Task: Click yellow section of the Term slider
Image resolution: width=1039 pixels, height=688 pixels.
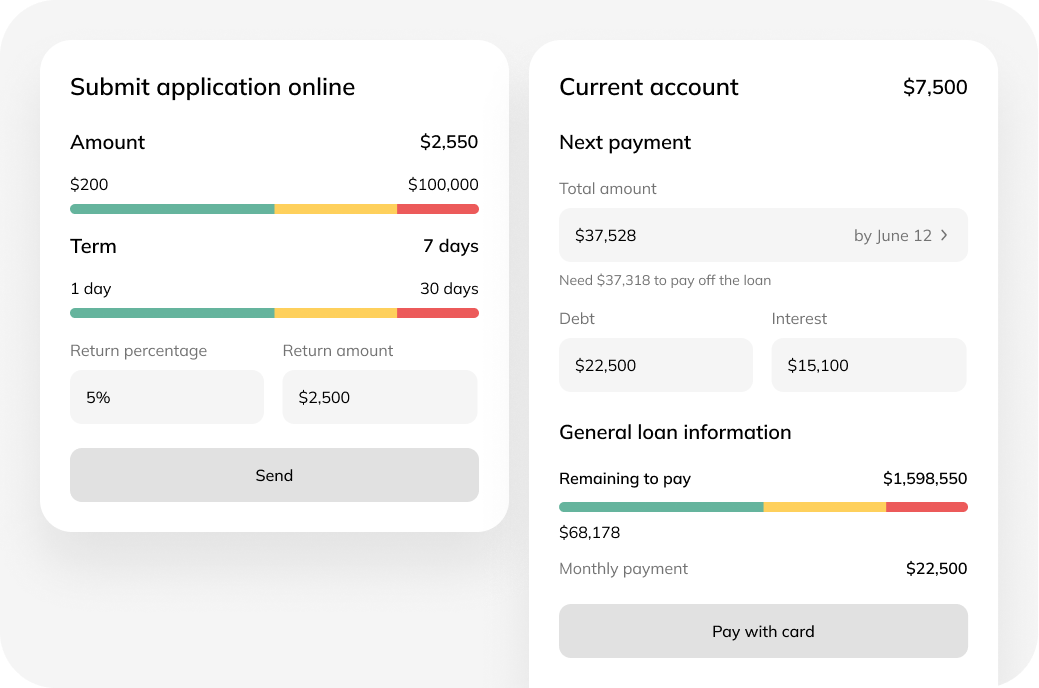Action: 336,313
